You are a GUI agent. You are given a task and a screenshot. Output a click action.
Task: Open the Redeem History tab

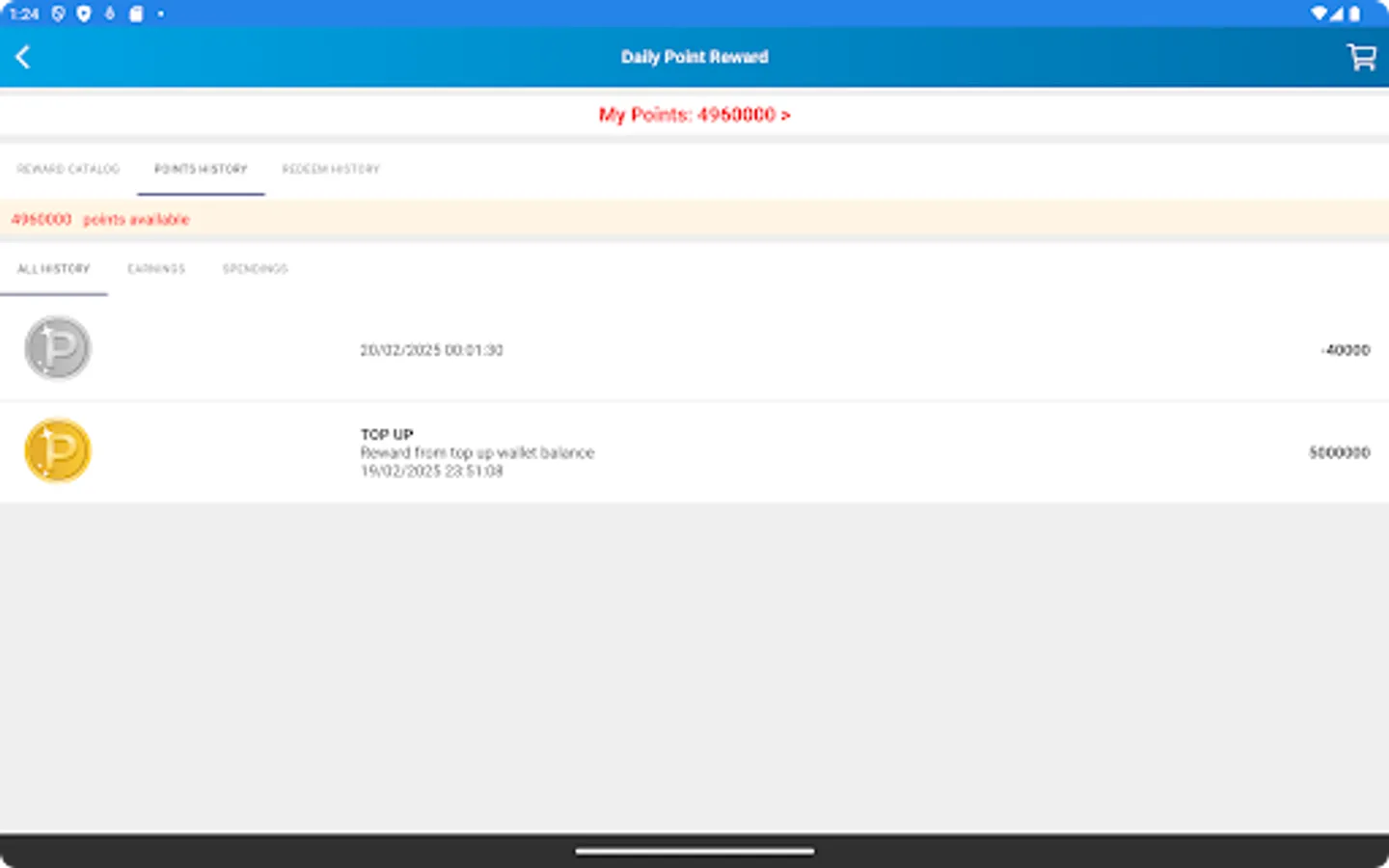click(x=330, y=169)
